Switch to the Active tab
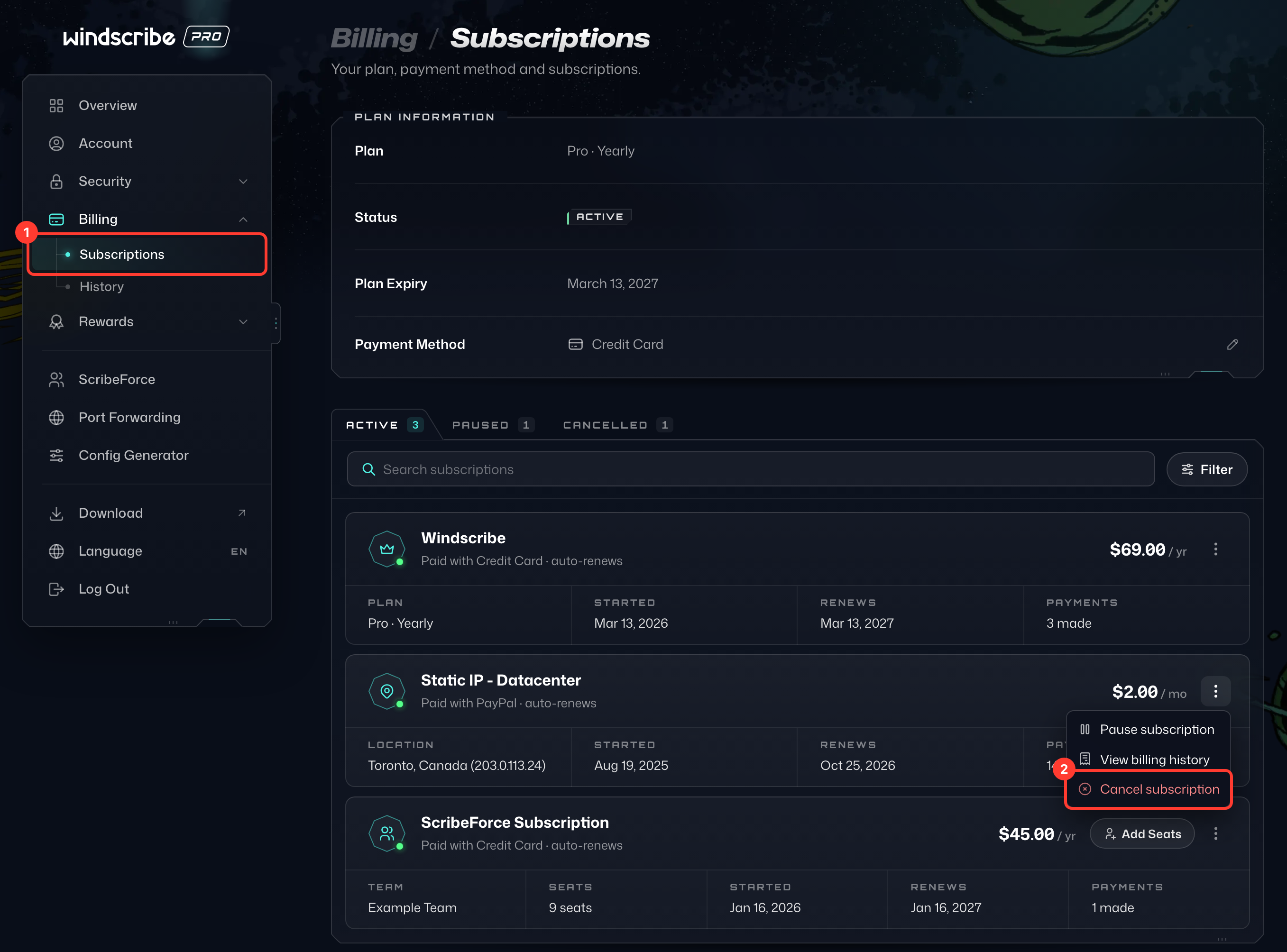This screenshot has height=952, width=1287. [385, 425]
